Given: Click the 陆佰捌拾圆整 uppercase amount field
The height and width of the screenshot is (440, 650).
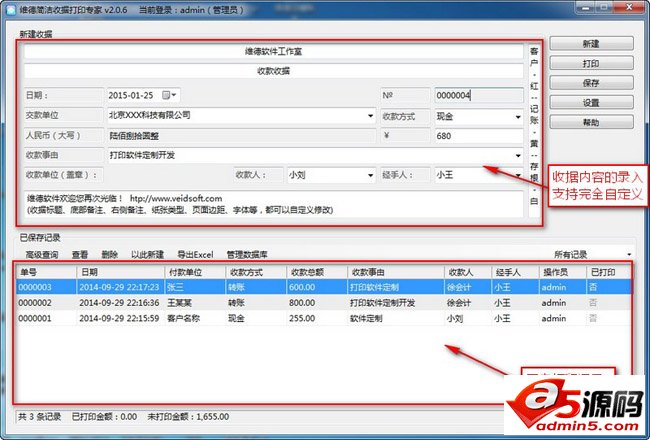Looking at the screenshot, I should coord(241,136).
